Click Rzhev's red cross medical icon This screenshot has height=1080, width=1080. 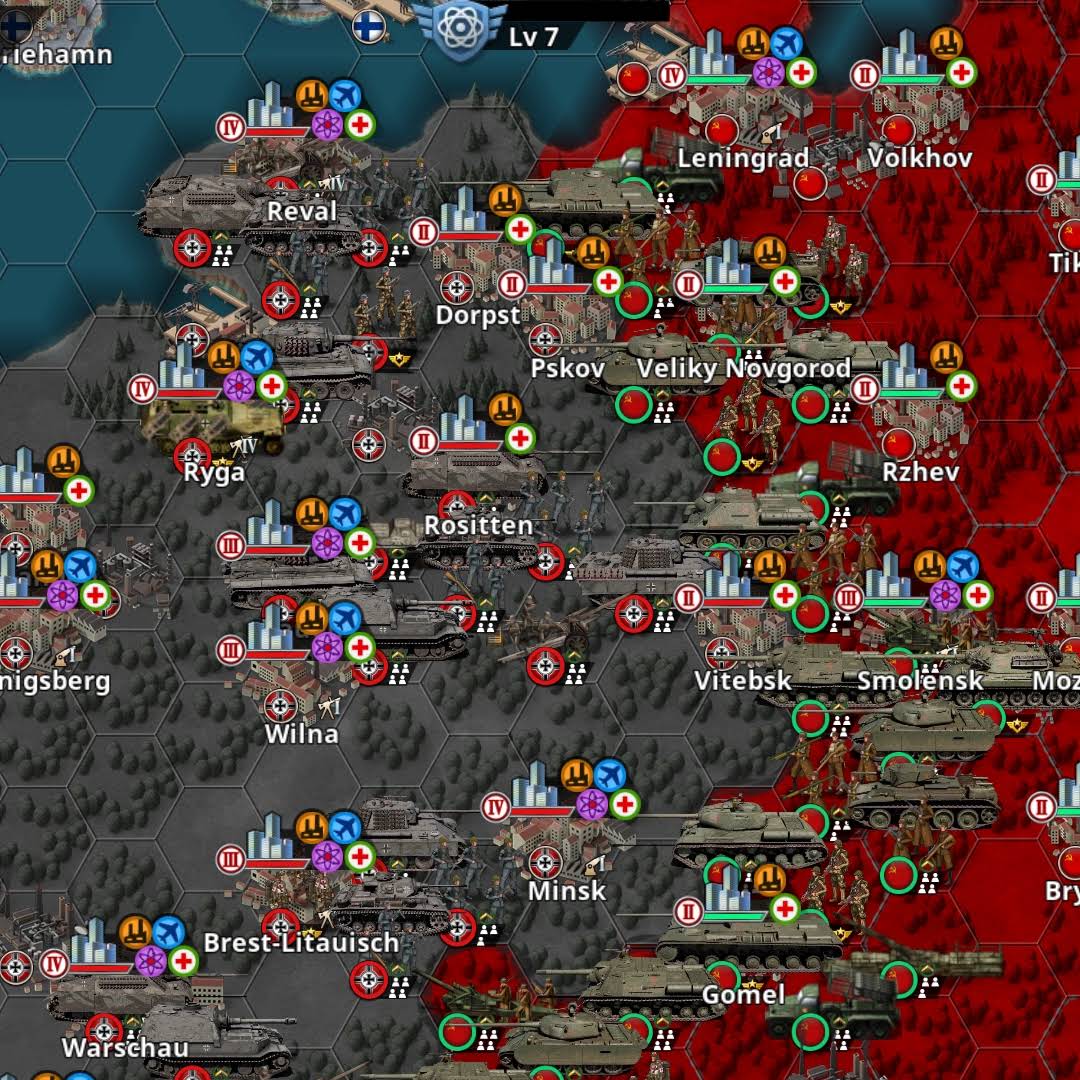[x=962, y=386]
